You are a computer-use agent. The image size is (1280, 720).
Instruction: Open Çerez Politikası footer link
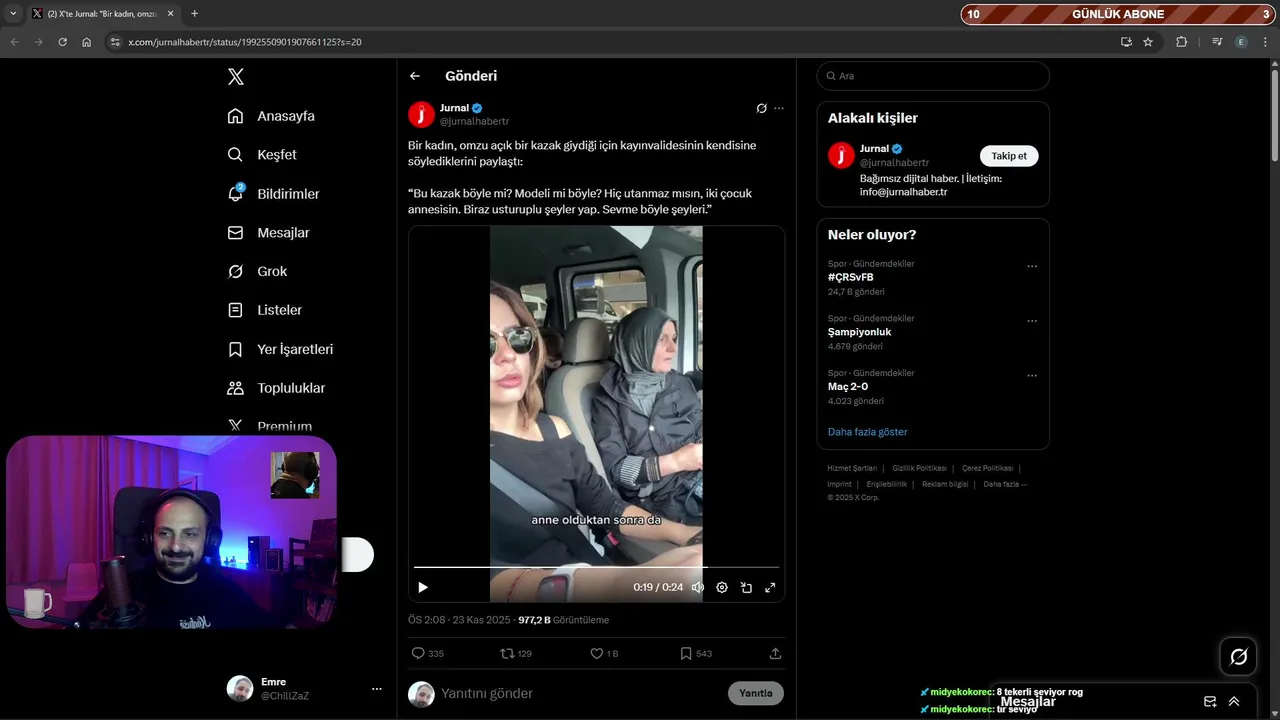pos(987,468)
